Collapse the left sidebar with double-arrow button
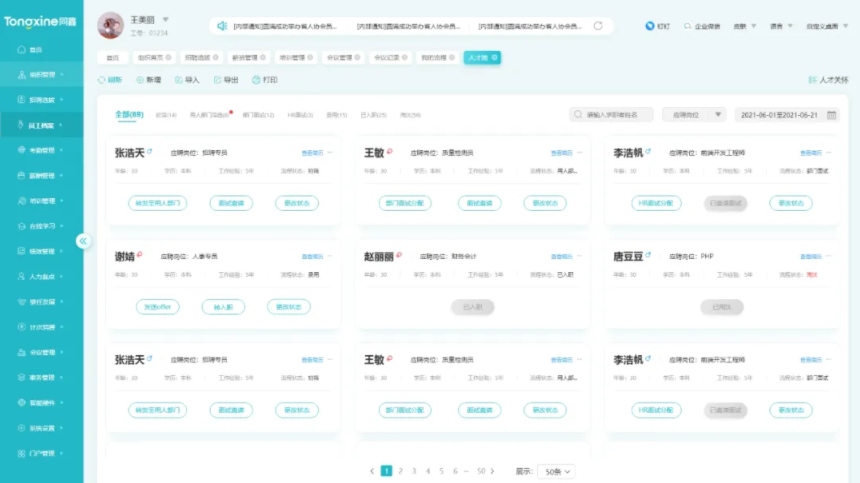This screenshot has width=860, height=483. (84, 240)
